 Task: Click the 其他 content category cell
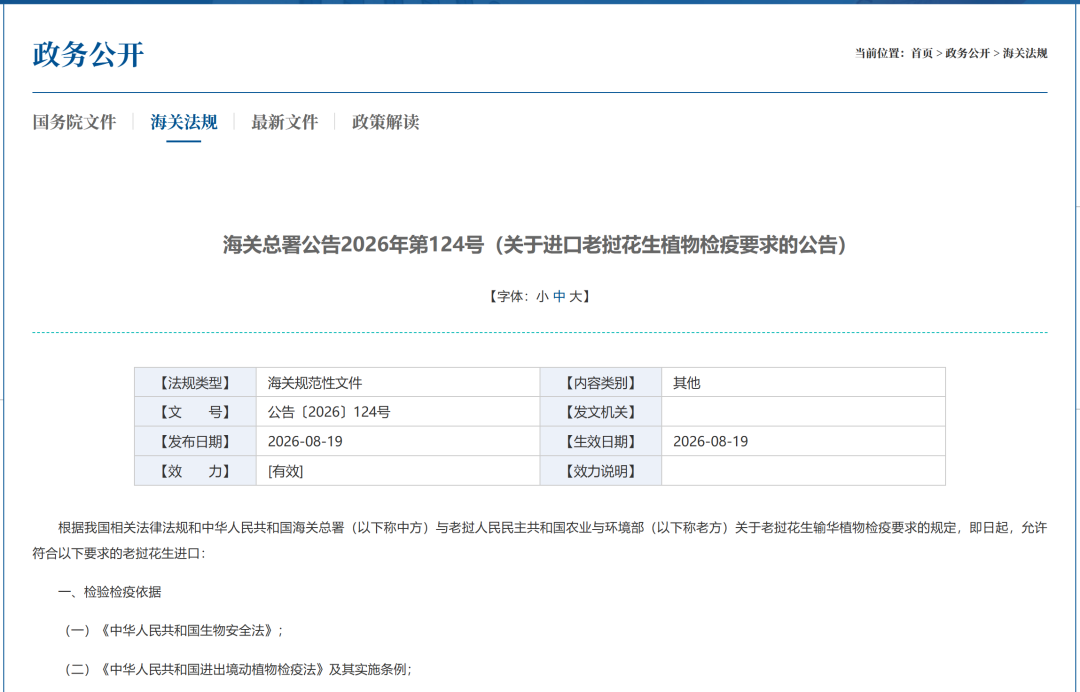[803, 382]
